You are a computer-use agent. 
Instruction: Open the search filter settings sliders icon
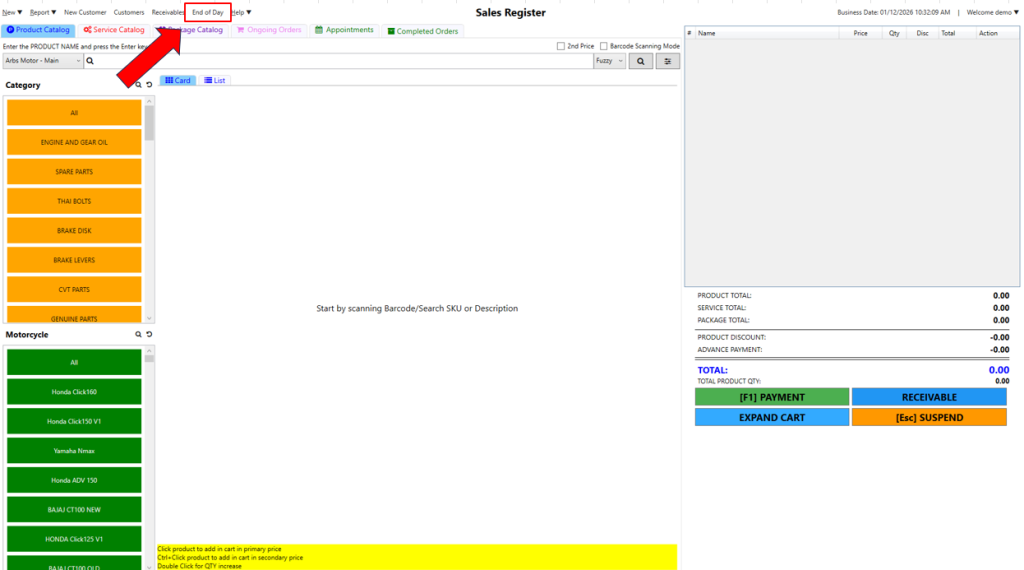click(668, 61)
